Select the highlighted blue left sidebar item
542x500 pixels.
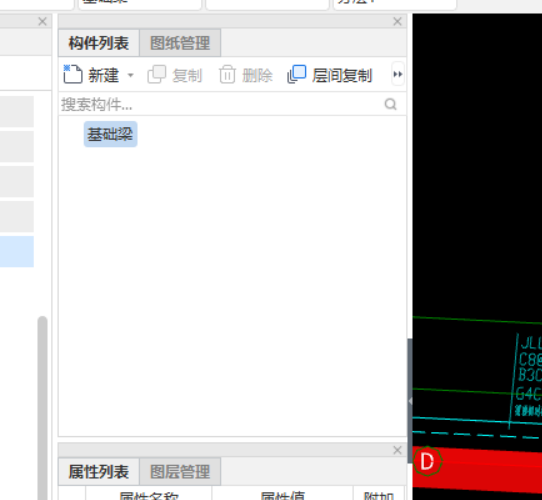[17, 251]
